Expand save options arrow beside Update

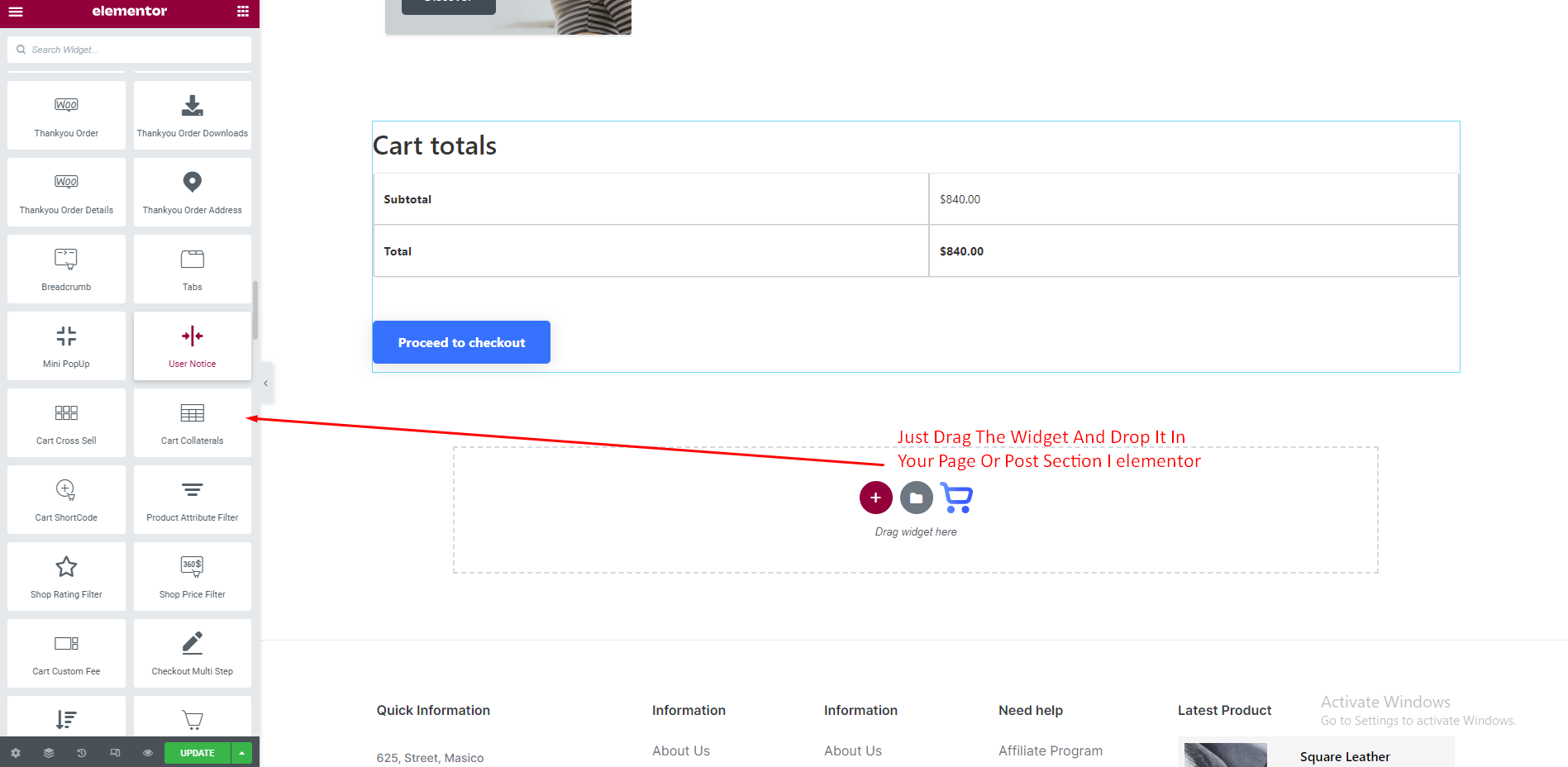coord(241,753)
